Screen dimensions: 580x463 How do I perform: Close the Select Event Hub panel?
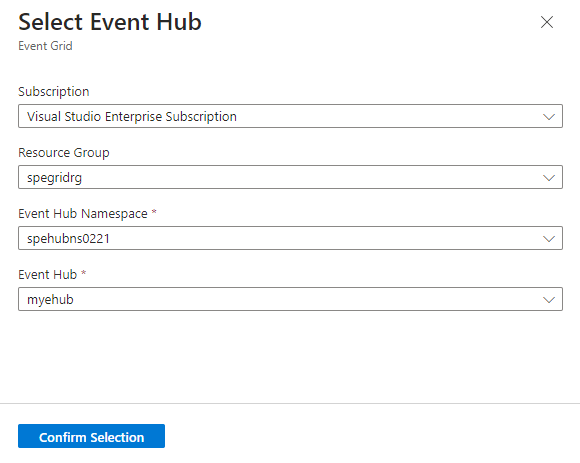click(x=547, y=22)
